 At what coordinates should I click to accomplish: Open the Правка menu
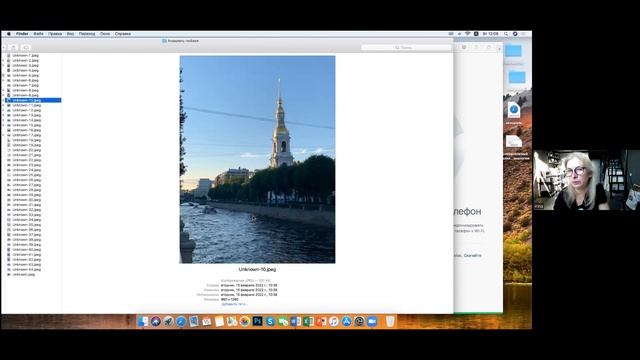tap(55, 34)
